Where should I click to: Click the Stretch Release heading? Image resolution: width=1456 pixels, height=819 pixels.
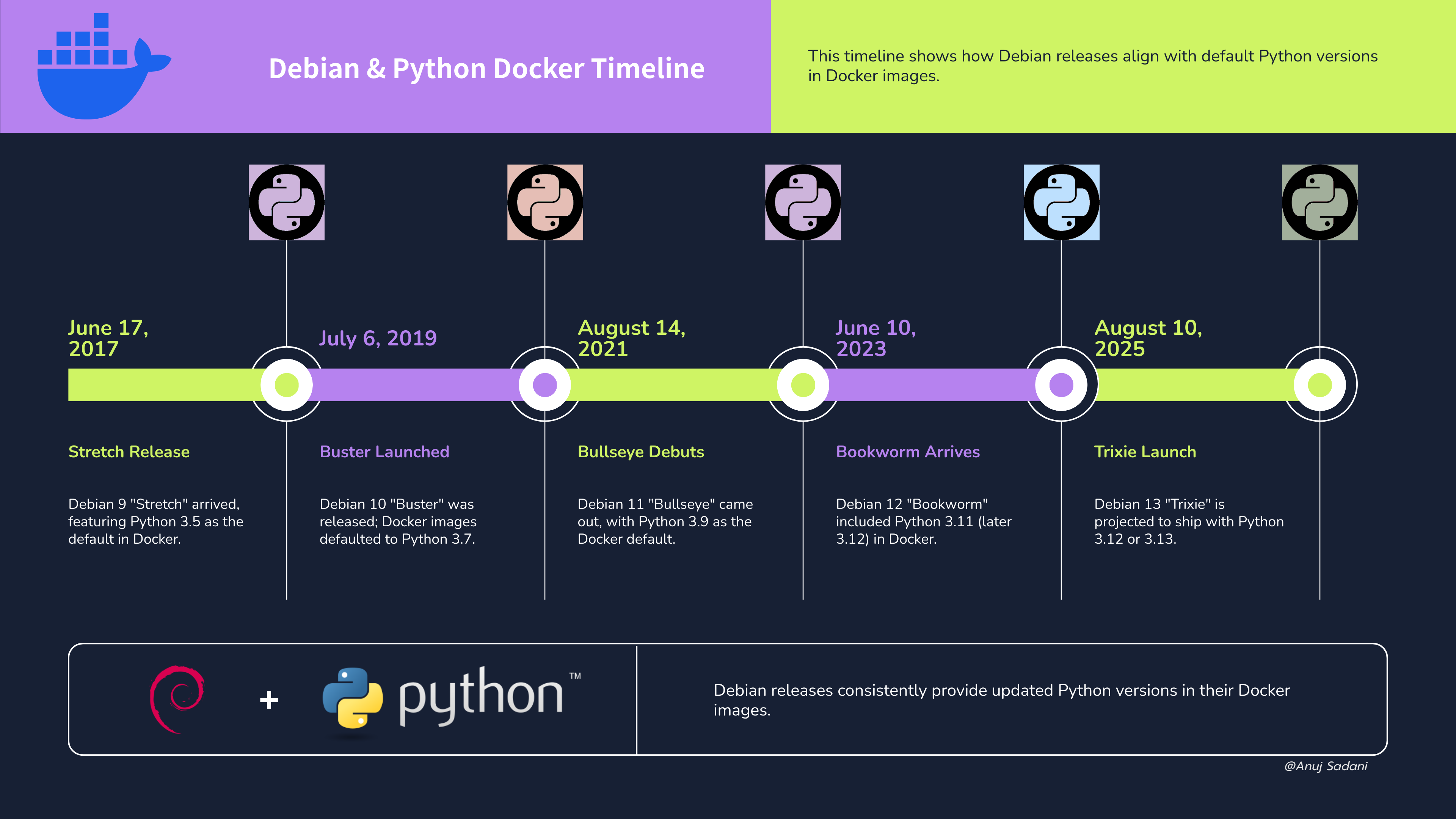click(x=129, y=452)
